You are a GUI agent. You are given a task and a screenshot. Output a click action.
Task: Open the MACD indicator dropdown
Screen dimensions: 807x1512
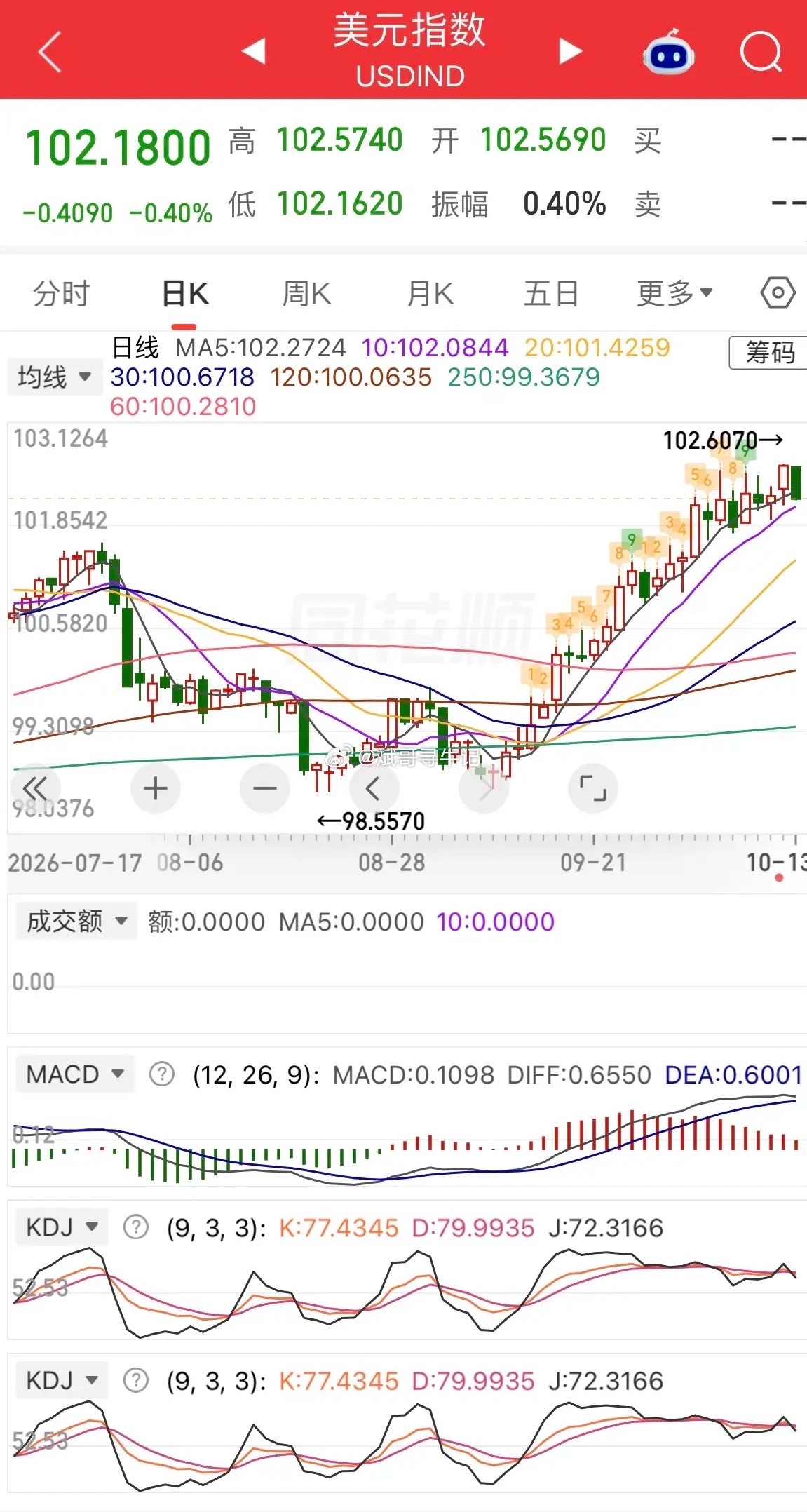74,1074
